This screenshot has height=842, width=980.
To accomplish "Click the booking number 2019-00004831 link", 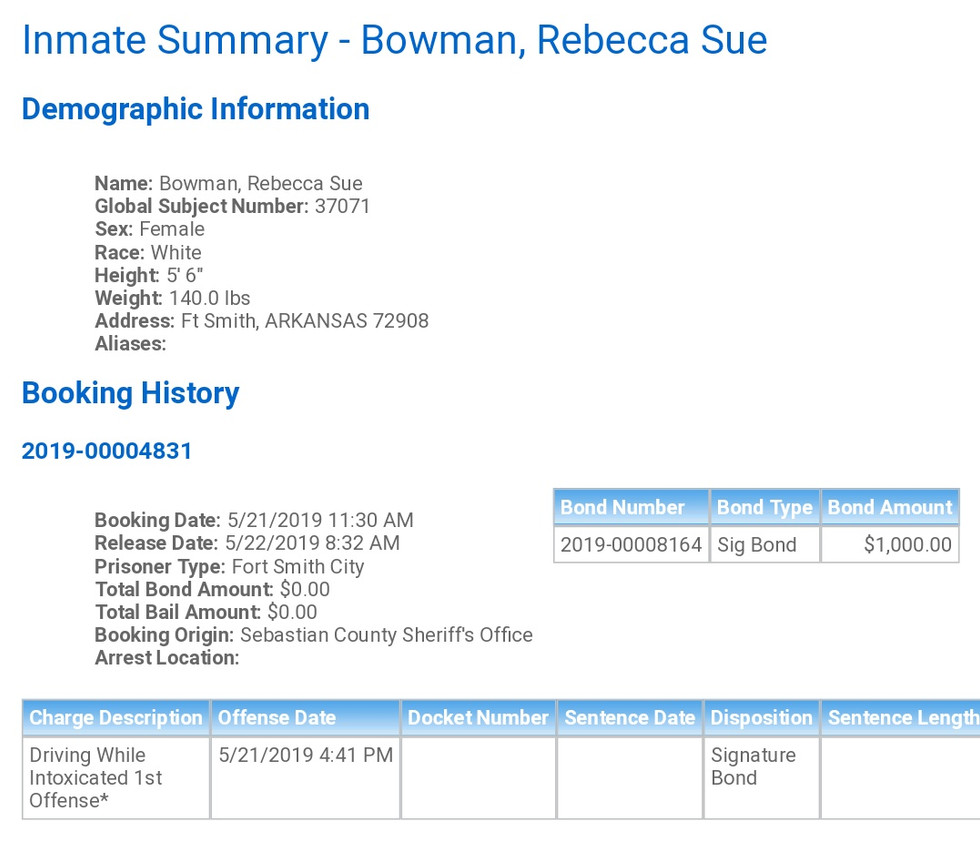I will (x=107, y=451).
